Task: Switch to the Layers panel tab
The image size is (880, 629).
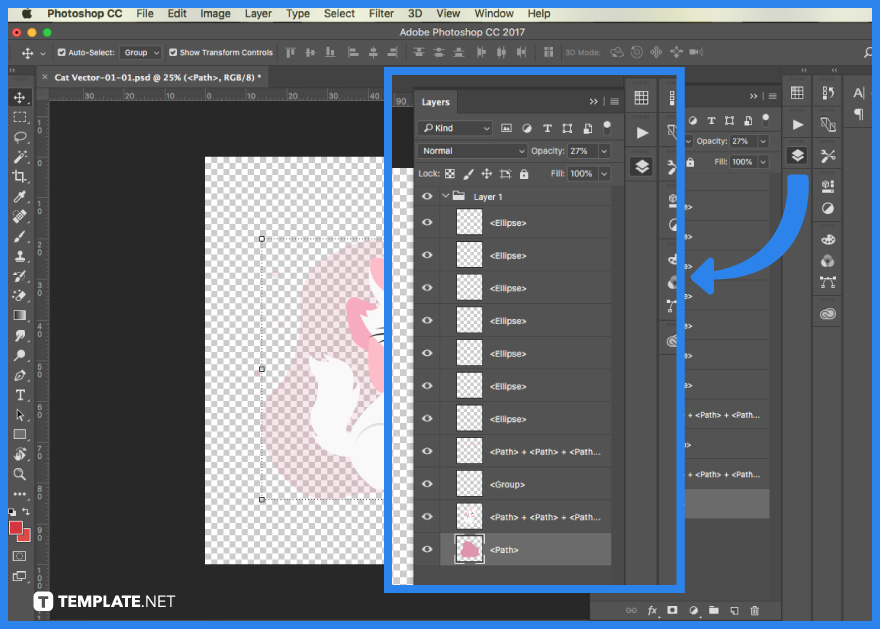Action: point(436,101)
